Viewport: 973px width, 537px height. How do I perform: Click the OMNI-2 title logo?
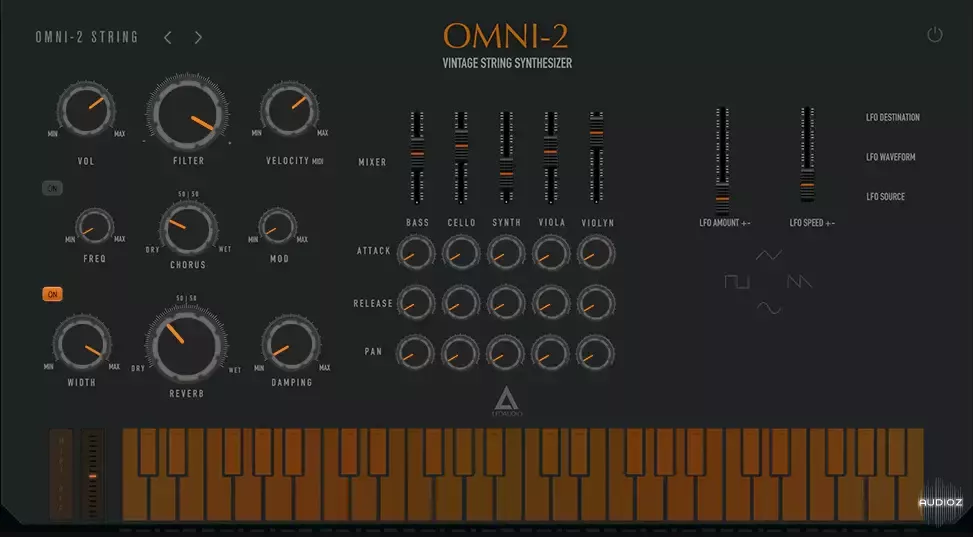tap(505, 36)
